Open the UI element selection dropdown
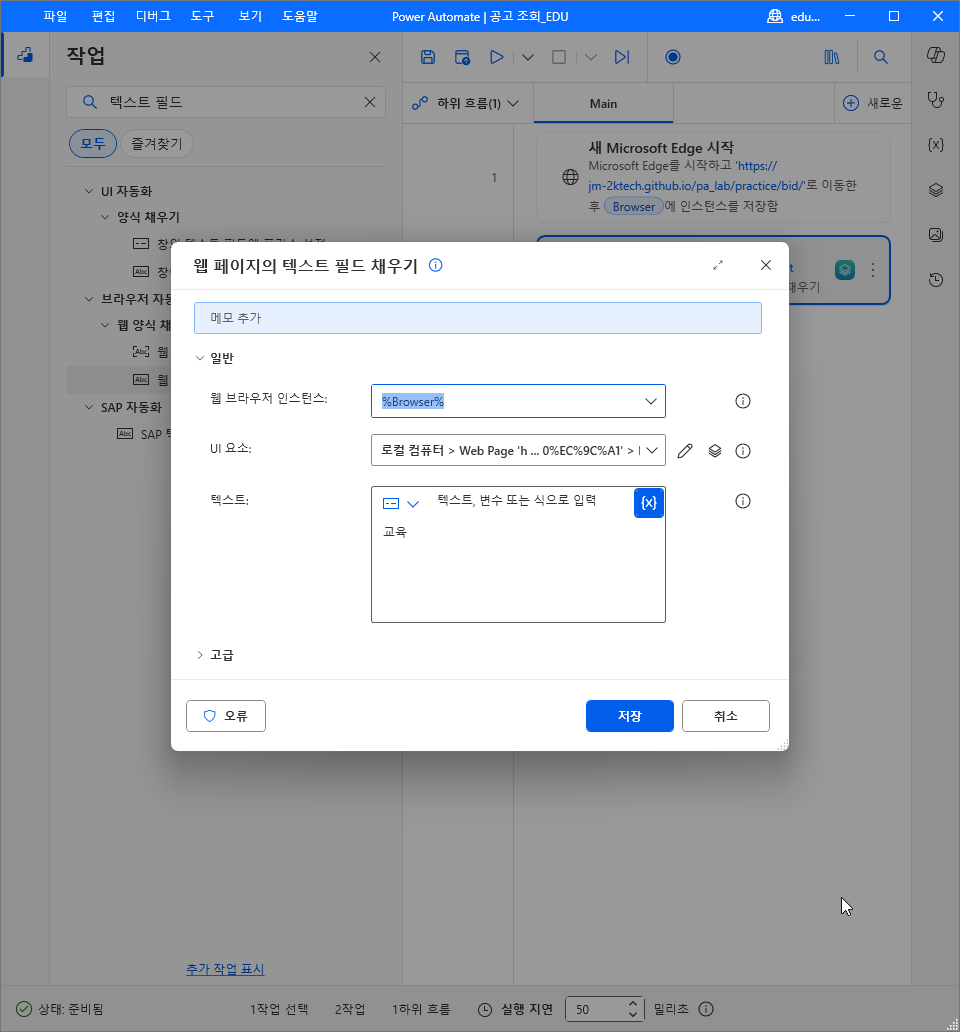 click(x=652, y=451)
